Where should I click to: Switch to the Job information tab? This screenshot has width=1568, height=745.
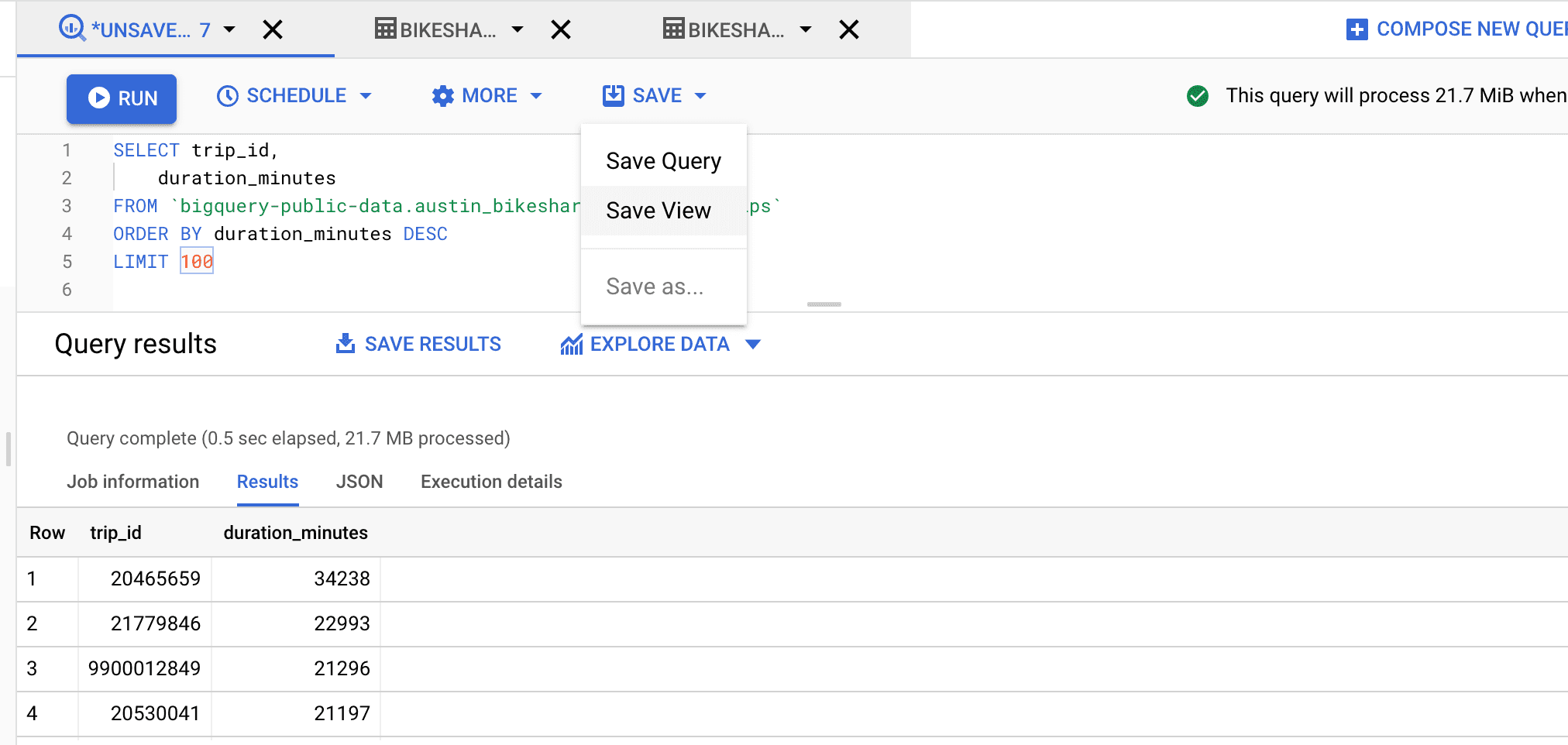tap(132, 482)
